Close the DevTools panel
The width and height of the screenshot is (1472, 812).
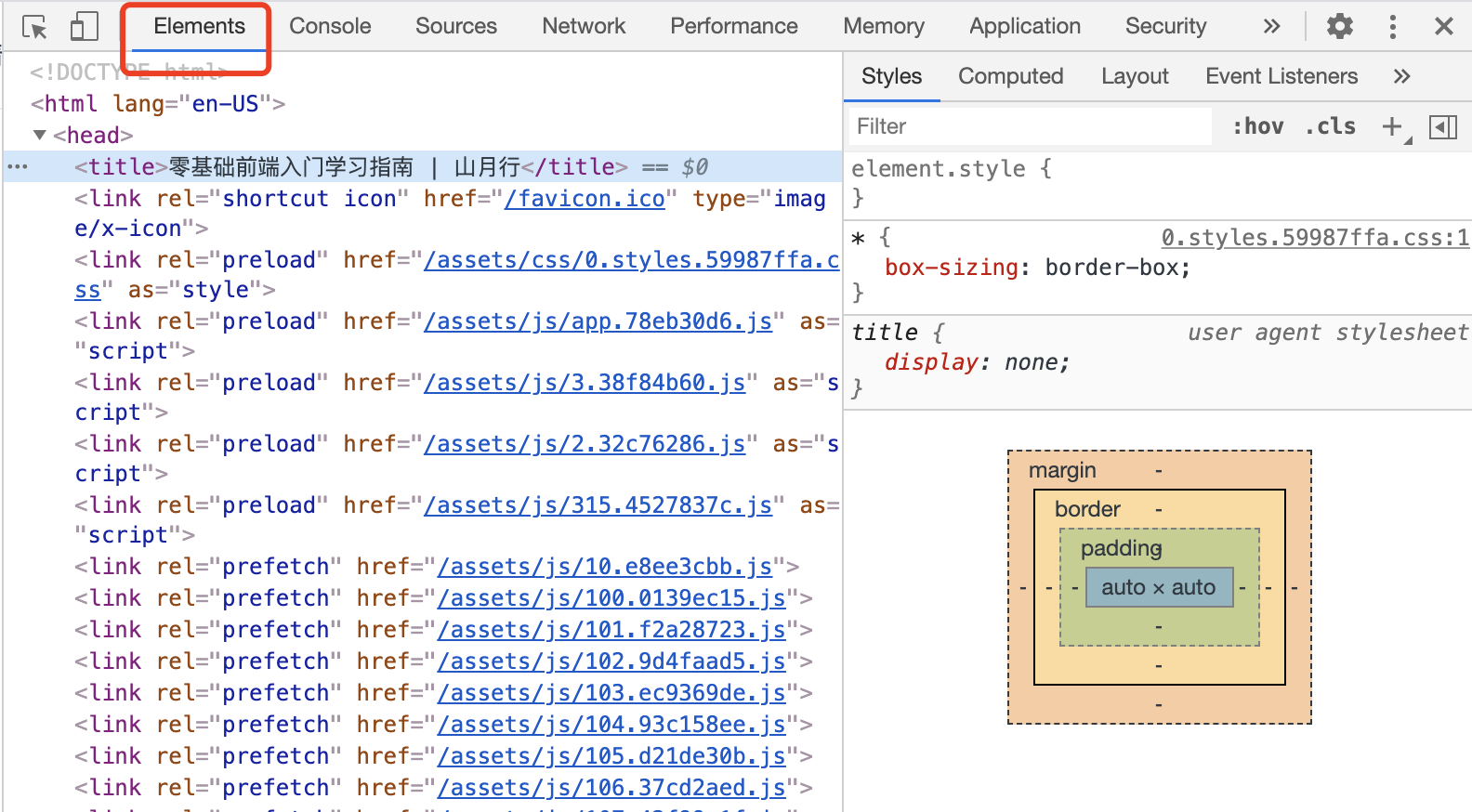pyautogui.click(x=1443, y=26)
